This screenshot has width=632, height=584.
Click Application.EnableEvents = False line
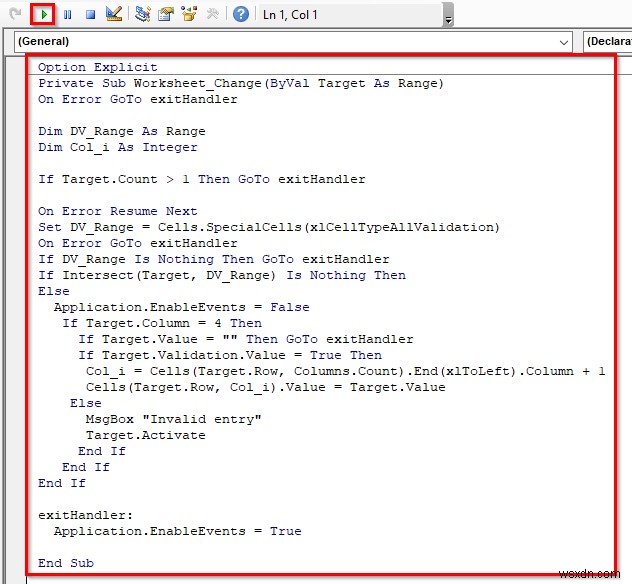[182, 307]
